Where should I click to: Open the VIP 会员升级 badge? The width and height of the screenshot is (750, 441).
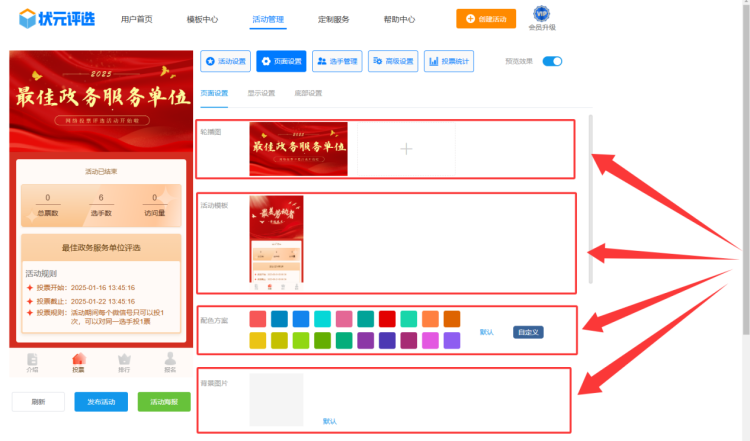tap(541, 17)
